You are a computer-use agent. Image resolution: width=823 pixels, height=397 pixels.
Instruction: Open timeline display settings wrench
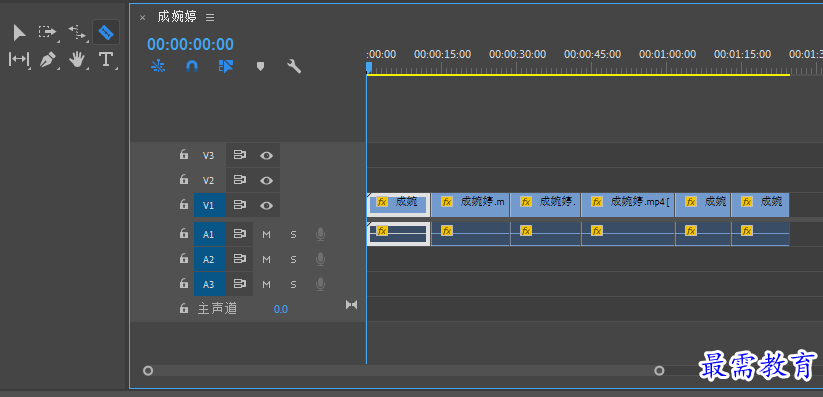click(x=294, y=66)
